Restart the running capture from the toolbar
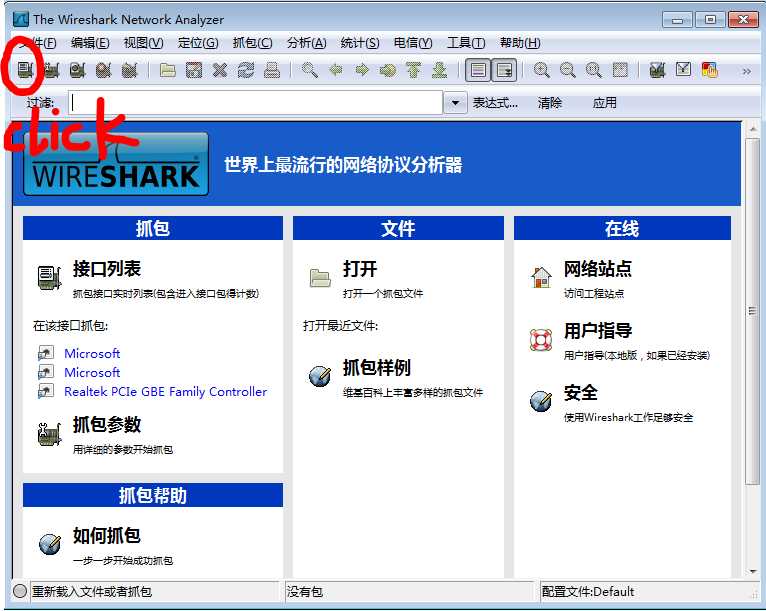 pyautogui.click(x=129, y=70)
